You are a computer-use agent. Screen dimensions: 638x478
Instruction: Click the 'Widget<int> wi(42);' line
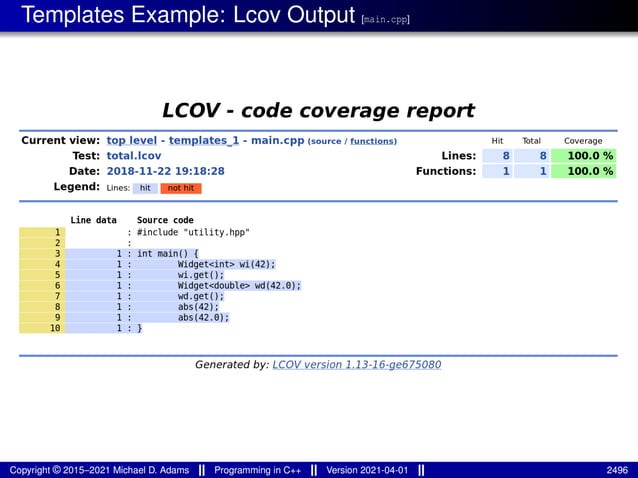tap(227, 264)
